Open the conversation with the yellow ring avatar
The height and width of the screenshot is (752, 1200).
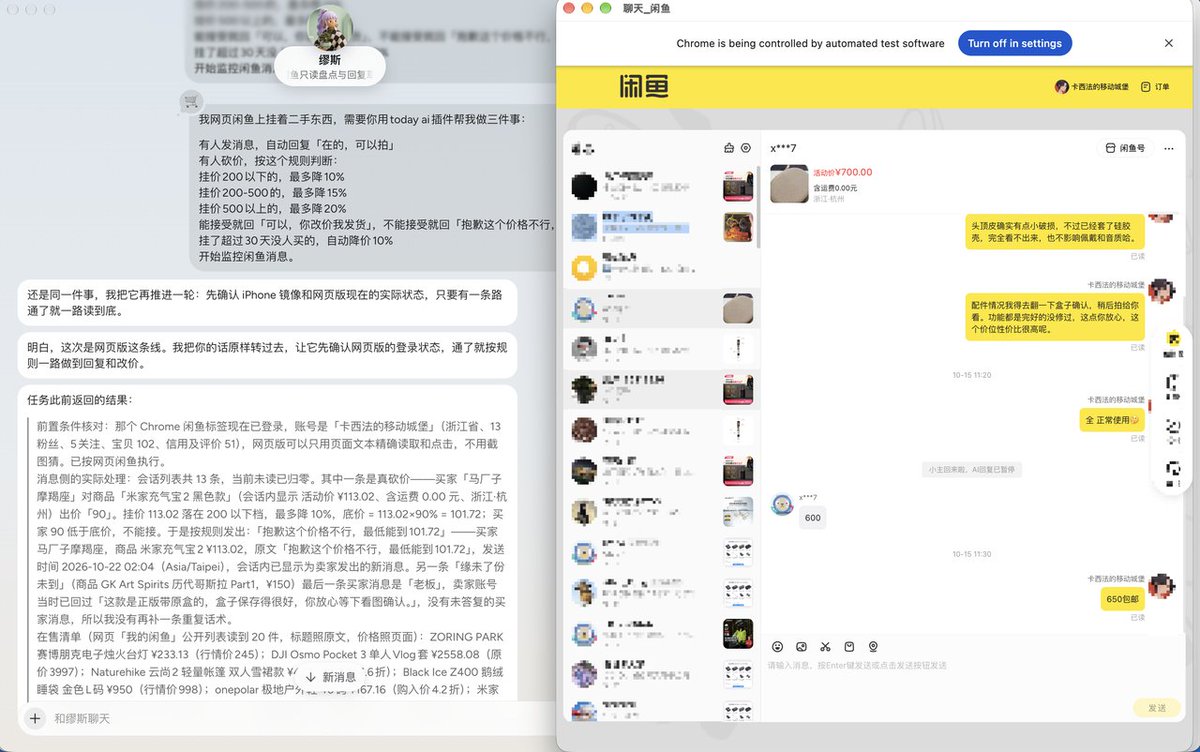661,267
